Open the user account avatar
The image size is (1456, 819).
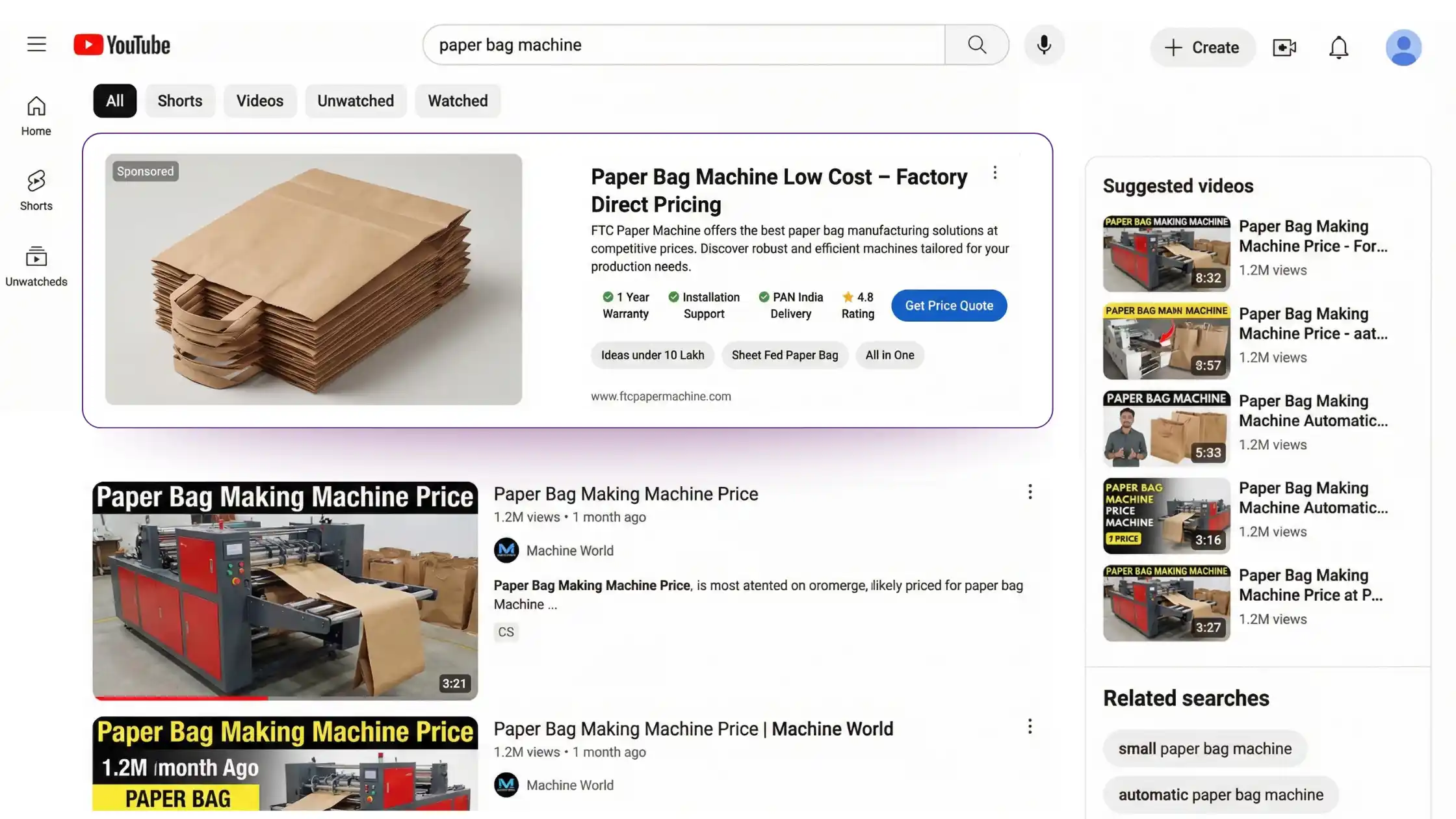point(1403,47)
